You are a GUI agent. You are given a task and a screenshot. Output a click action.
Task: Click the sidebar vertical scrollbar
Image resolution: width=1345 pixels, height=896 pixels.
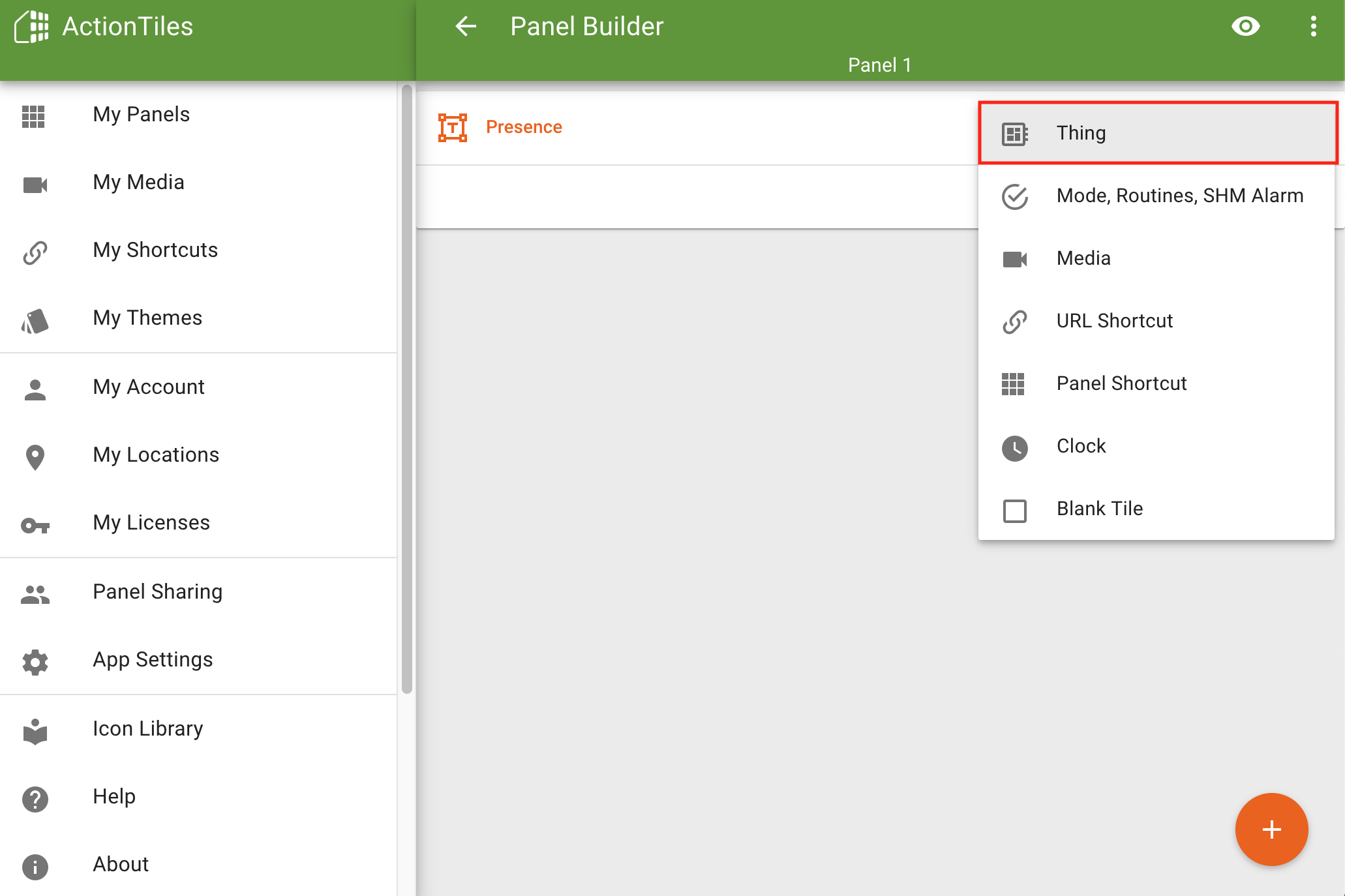pos(407,389)
